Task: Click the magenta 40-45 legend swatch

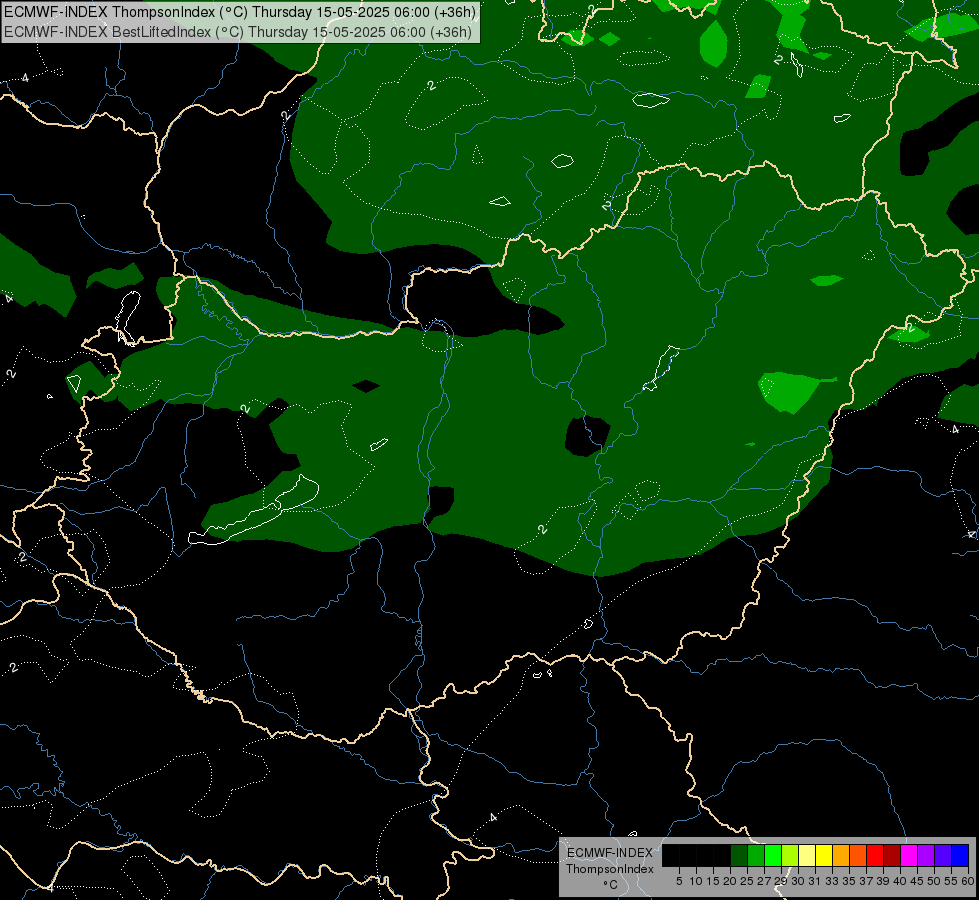Action: (x=909, y=855)
